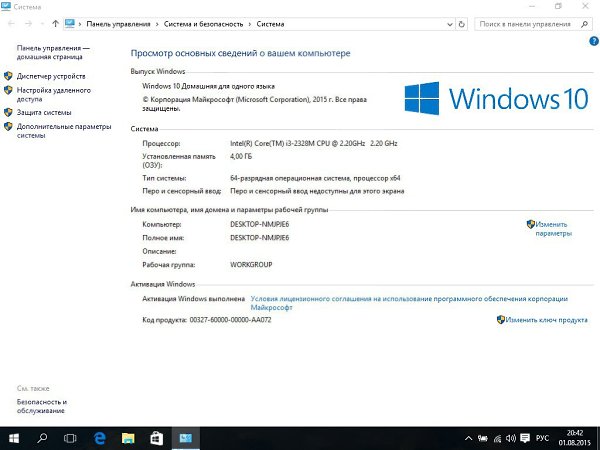Click the taskbar search magnifier icon
The width and height of the screenshot is (600, 450).
click(x=42, y=438)
